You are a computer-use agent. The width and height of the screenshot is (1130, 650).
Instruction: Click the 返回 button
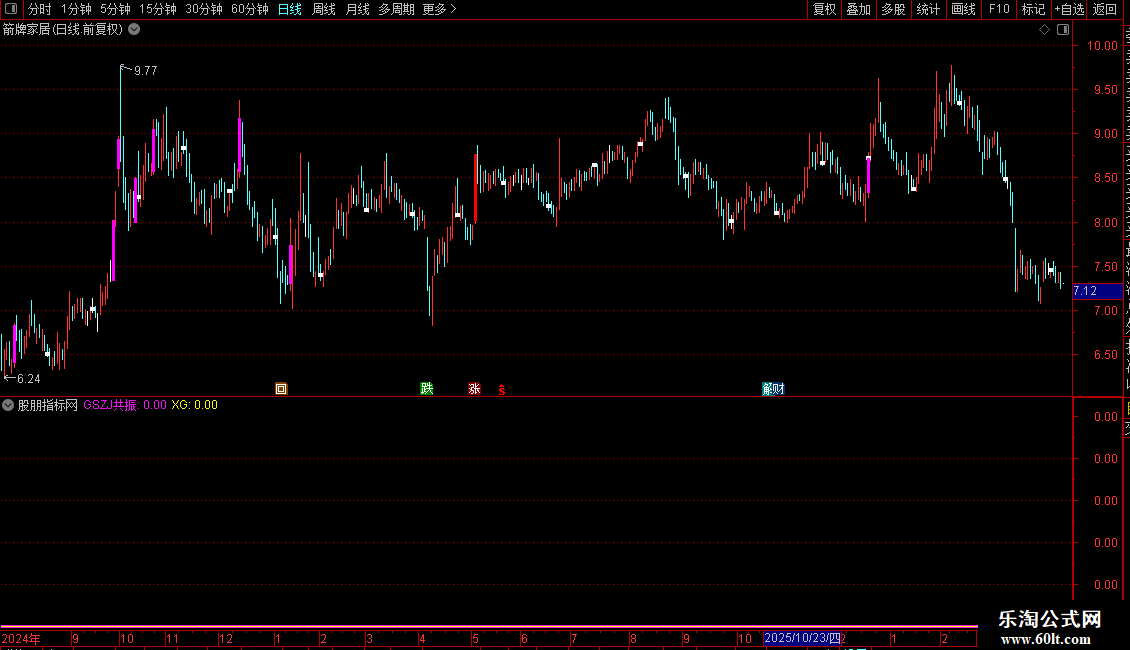coord(1104,9)
